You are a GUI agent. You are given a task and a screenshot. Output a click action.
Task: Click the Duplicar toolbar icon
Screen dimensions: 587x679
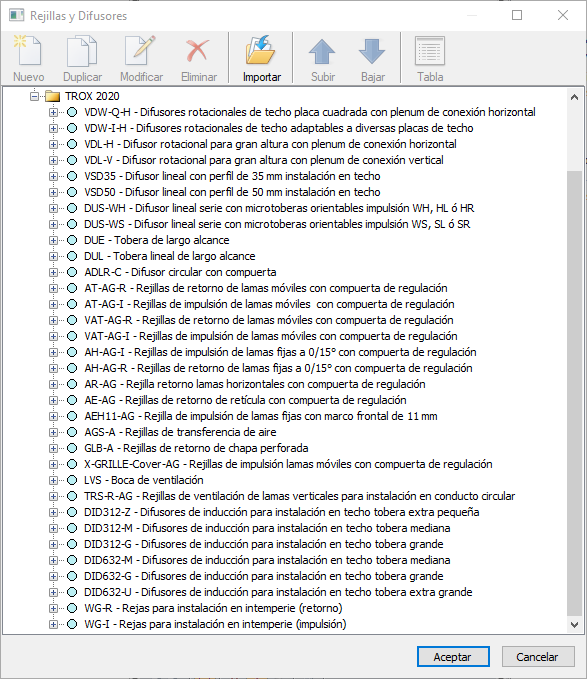[82, 51]
